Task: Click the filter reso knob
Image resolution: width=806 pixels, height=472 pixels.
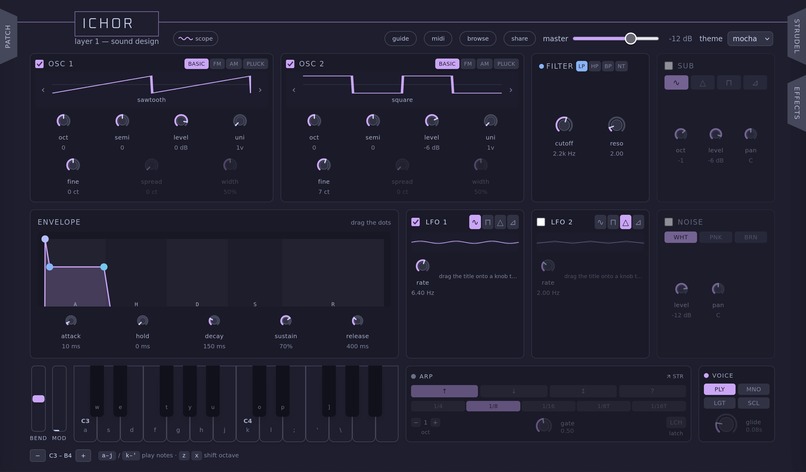Action: tap(616, 124)
